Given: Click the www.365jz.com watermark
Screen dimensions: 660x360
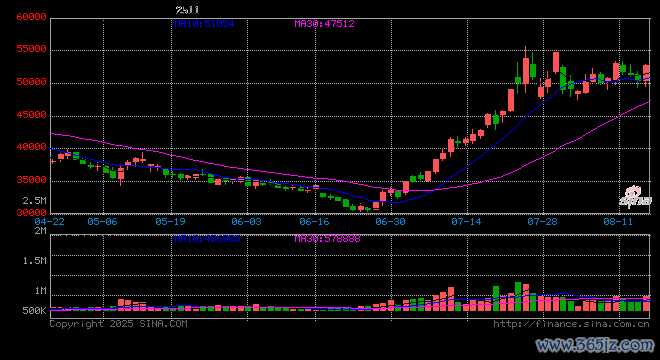Looking at the screenshot, I should [x=595, y=345].
